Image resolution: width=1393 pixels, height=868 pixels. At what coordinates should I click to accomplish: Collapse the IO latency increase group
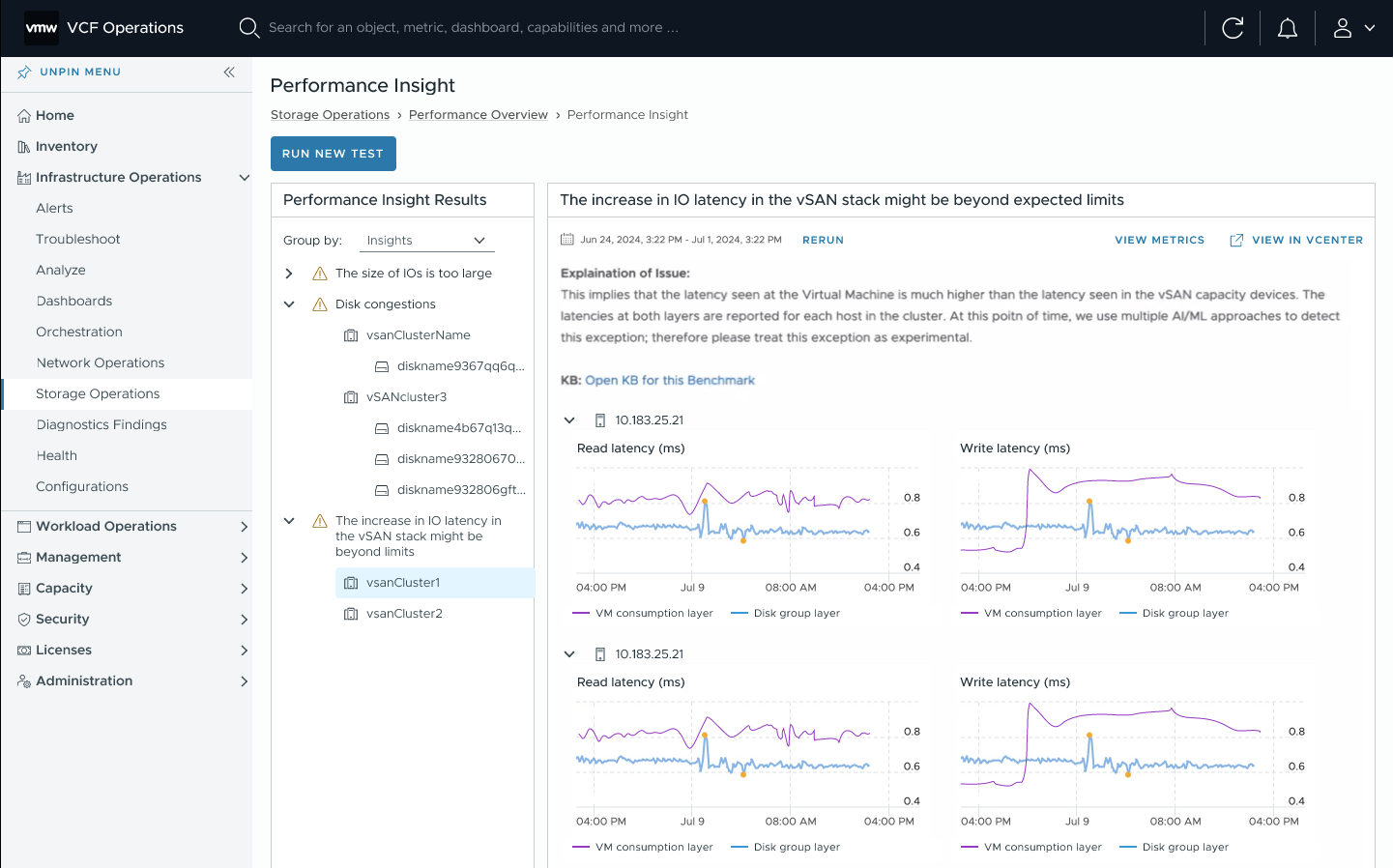pyautogui.click(x=289, y=521)
